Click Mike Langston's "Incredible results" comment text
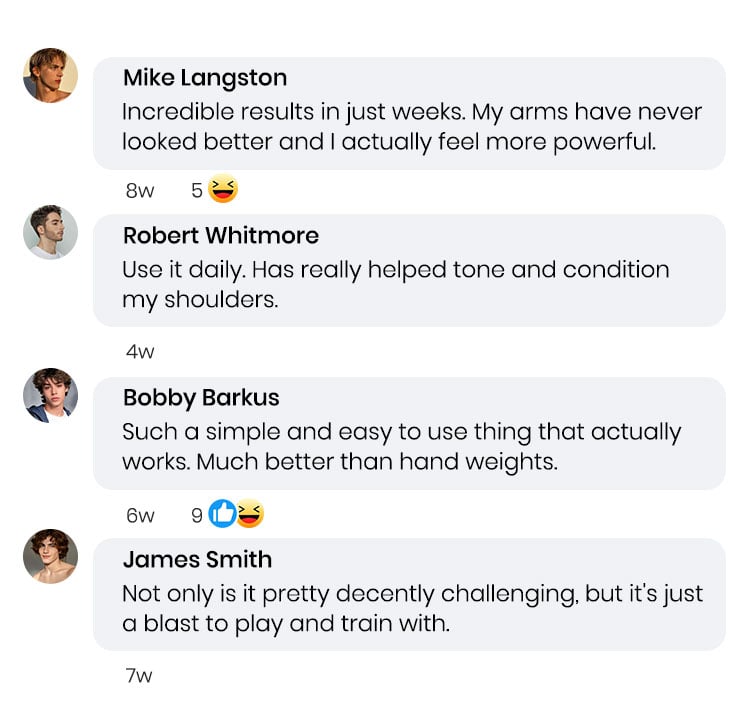The image size is (750, 720). pos(411,126)
